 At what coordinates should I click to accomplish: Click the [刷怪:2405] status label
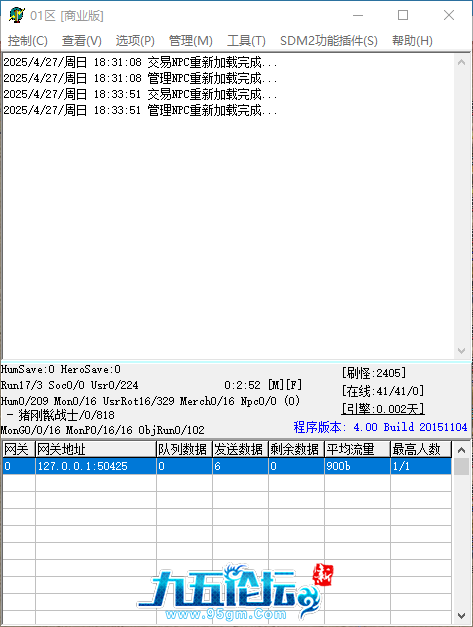[x=374, y=373]
